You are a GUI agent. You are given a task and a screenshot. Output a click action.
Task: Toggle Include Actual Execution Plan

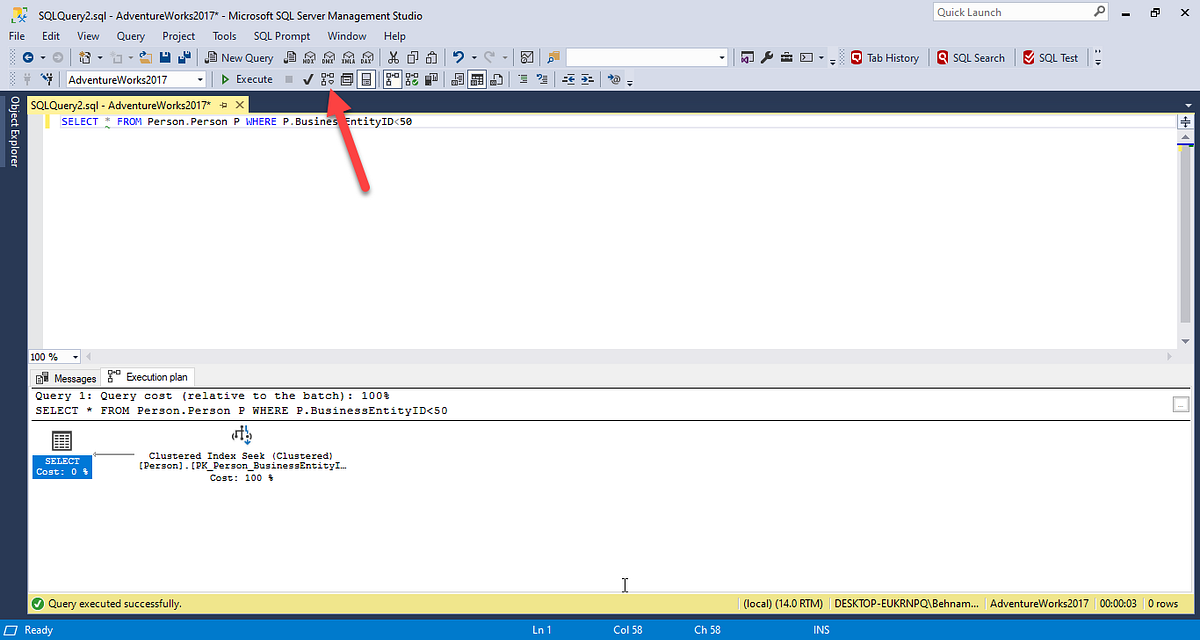(x=391, y=79)
